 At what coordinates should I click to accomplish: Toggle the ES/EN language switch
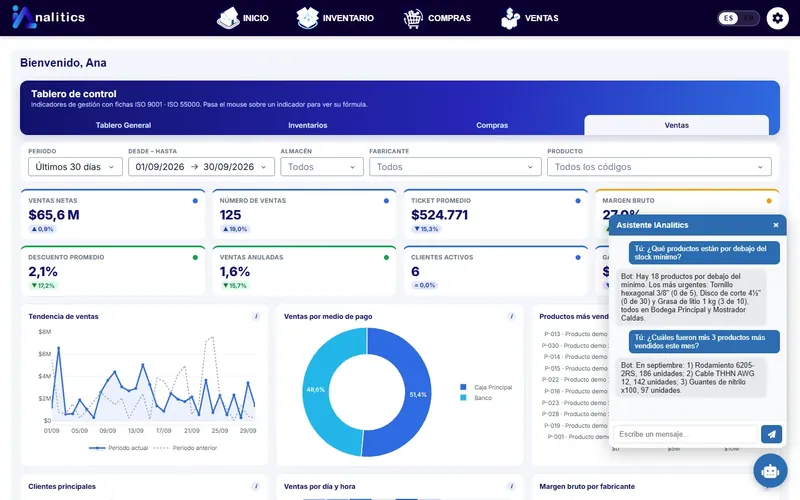[738, 18]
